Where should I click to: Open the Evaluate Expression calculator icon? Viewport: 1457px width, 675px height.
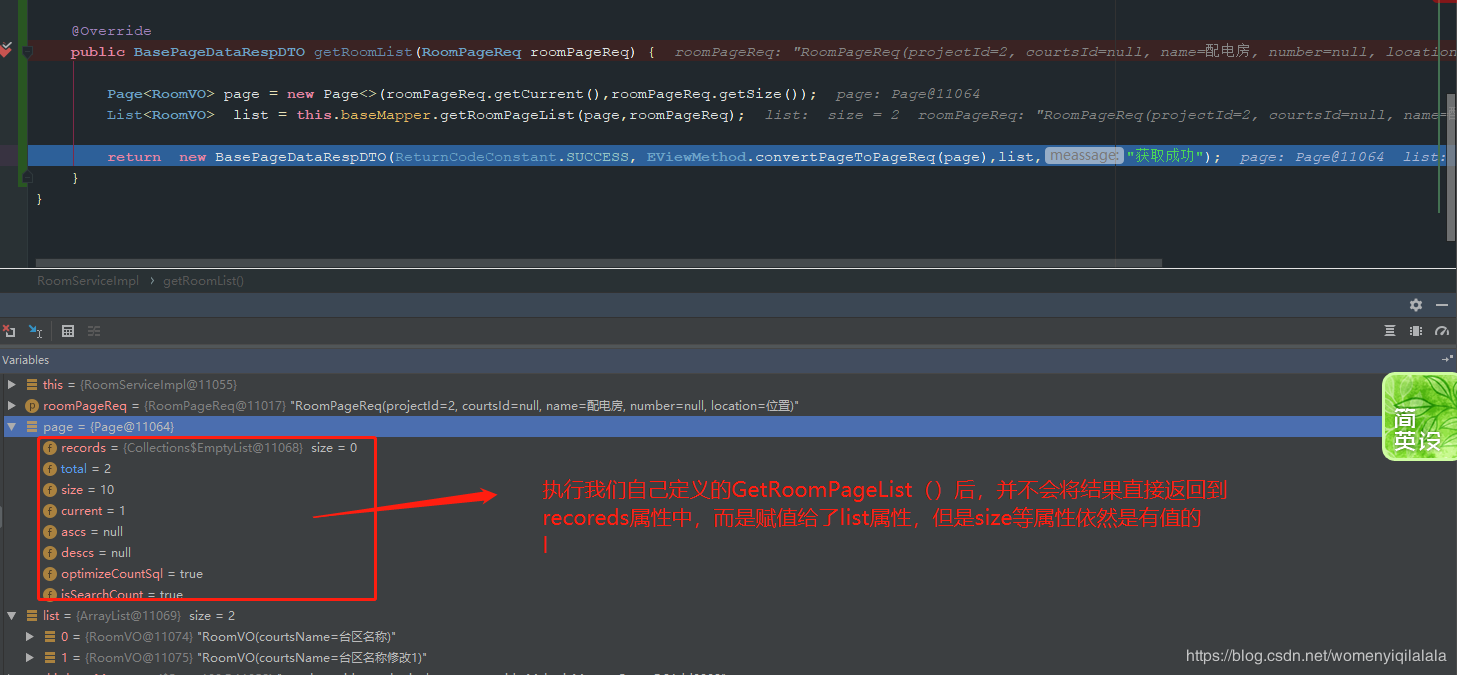pyautogui.click(x=67, y=331)
